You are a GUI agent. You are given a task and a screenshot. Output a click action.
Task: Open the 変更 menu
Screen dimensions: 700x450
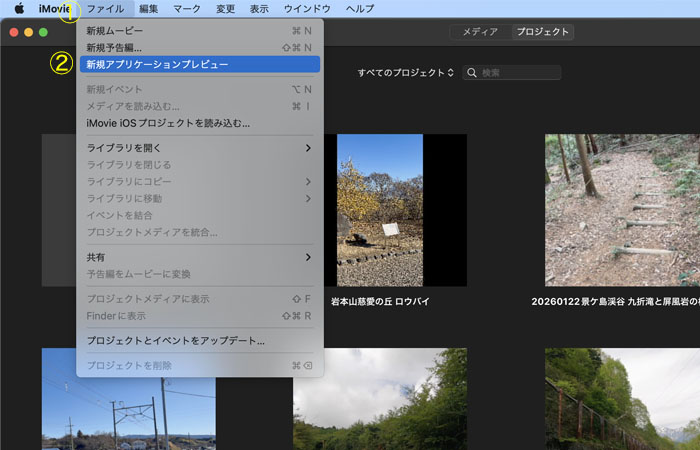coord(225,8)
